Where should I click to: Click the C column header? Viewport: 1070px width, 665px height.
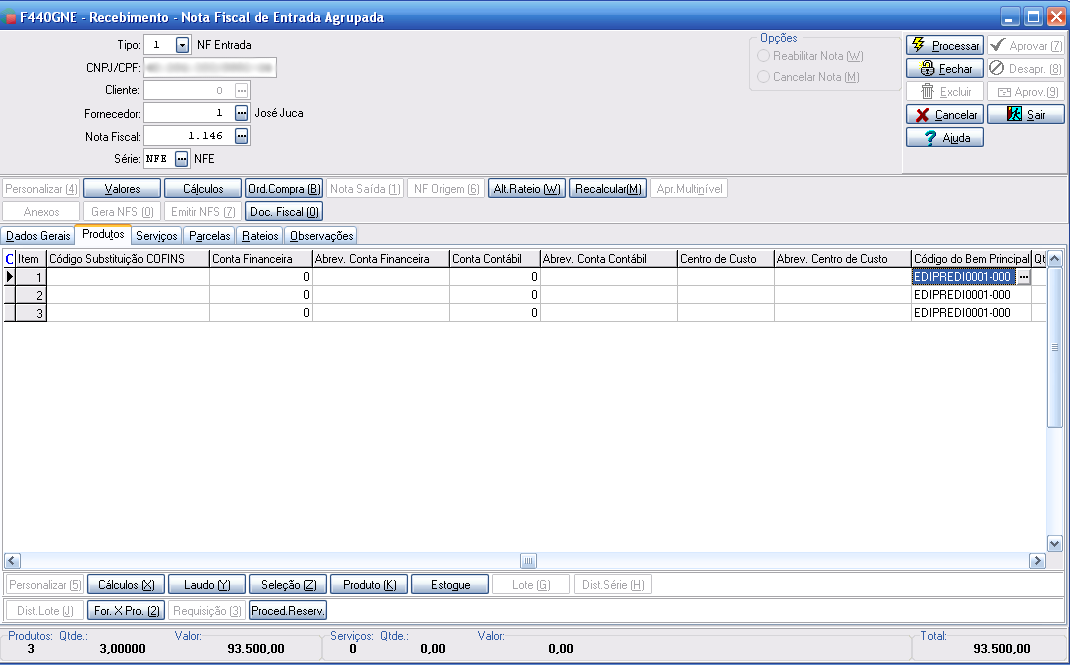coord(10,259)
